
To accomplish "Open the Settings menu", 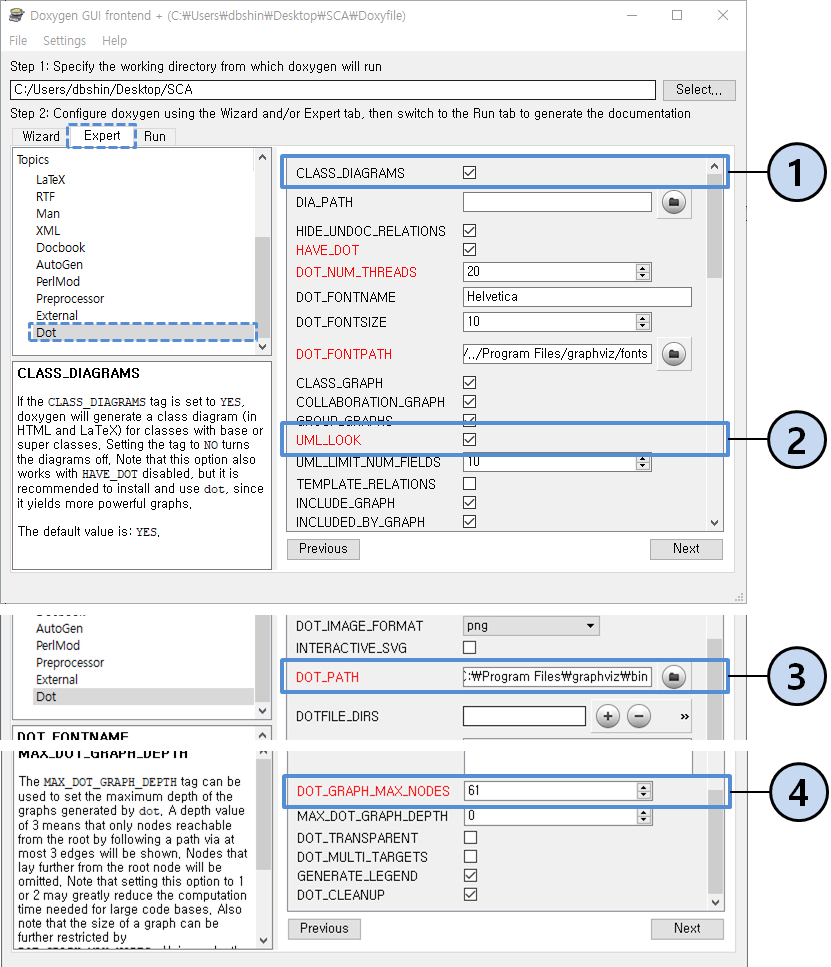I will tap(64, 41).
